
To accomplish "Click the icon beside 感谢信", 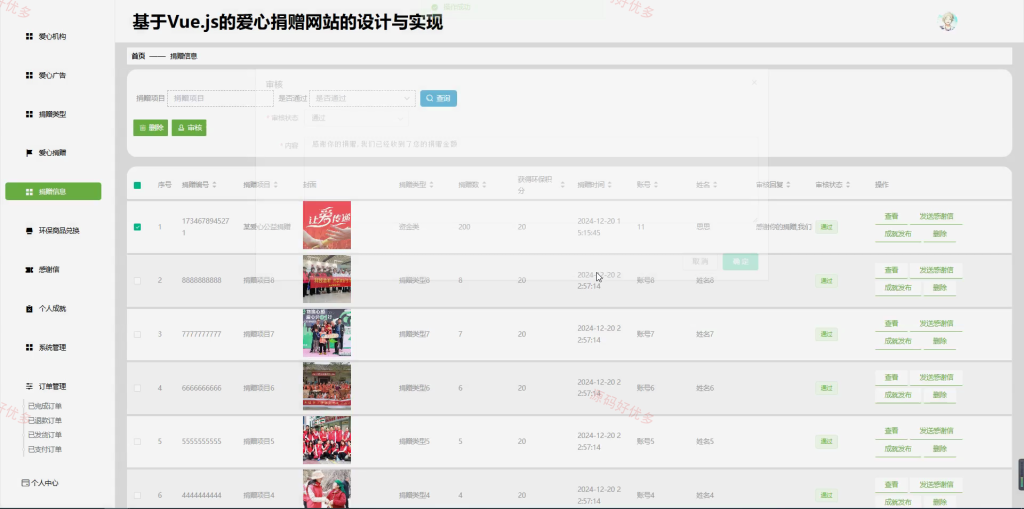I will 29,270.
